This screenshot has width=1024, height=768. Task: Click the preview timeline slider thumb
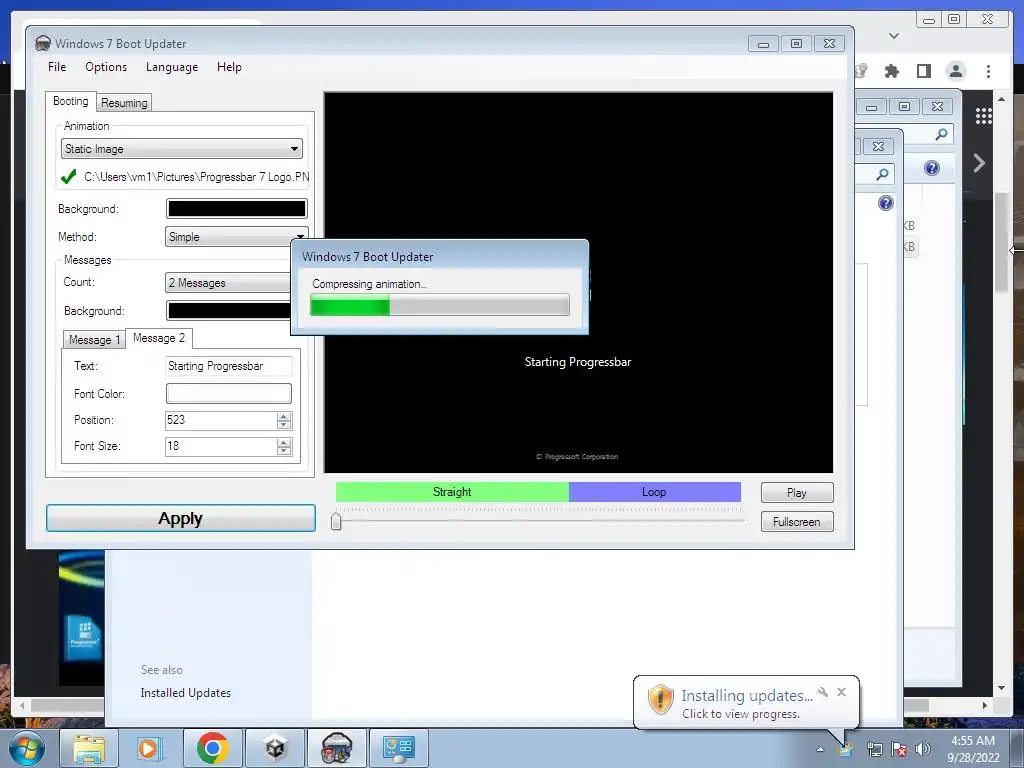pos(336,521)
